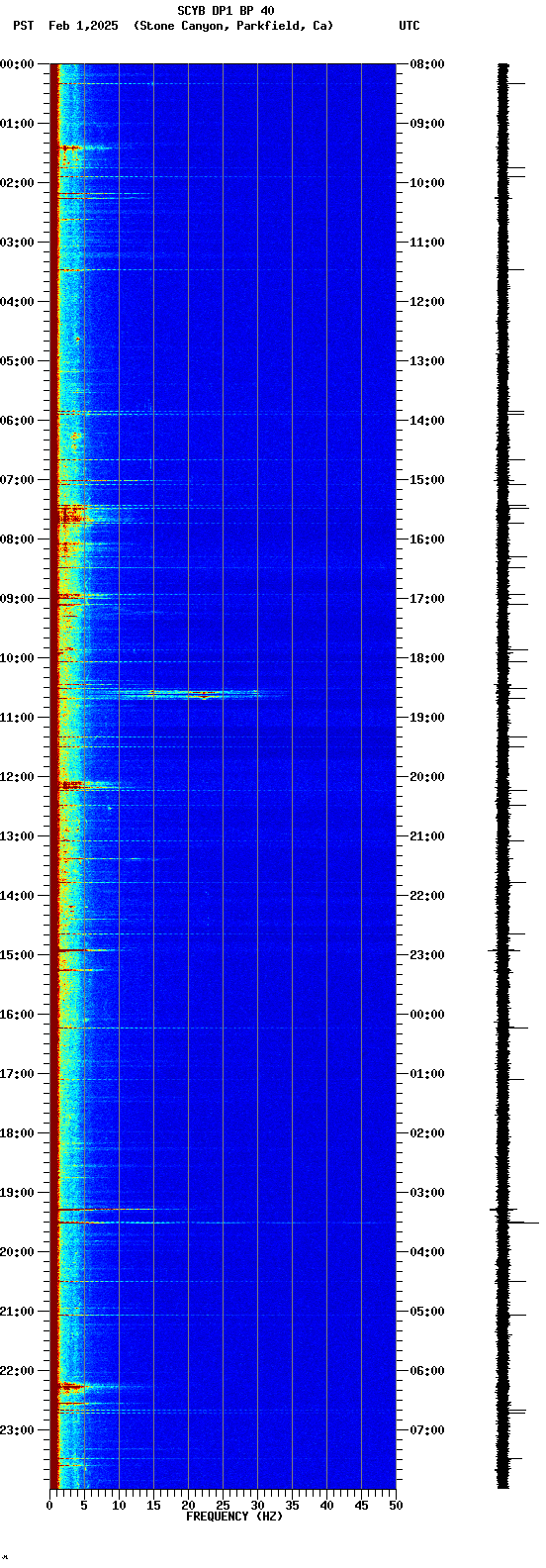Click the date label 'Feb 1,2025'
Image resolution: width=546 pixels, height=1568 pixels.
(83, 26)
